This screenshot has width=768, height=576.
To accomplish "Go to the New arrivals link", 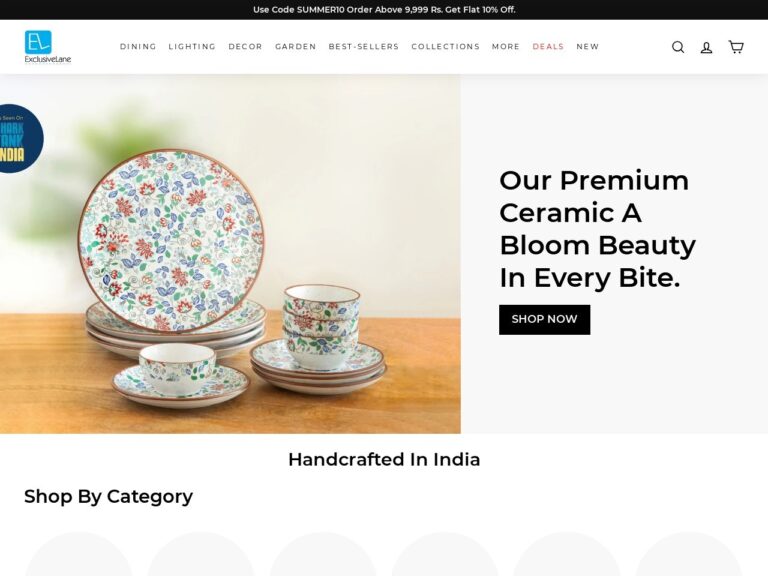I will coord(588,47).
